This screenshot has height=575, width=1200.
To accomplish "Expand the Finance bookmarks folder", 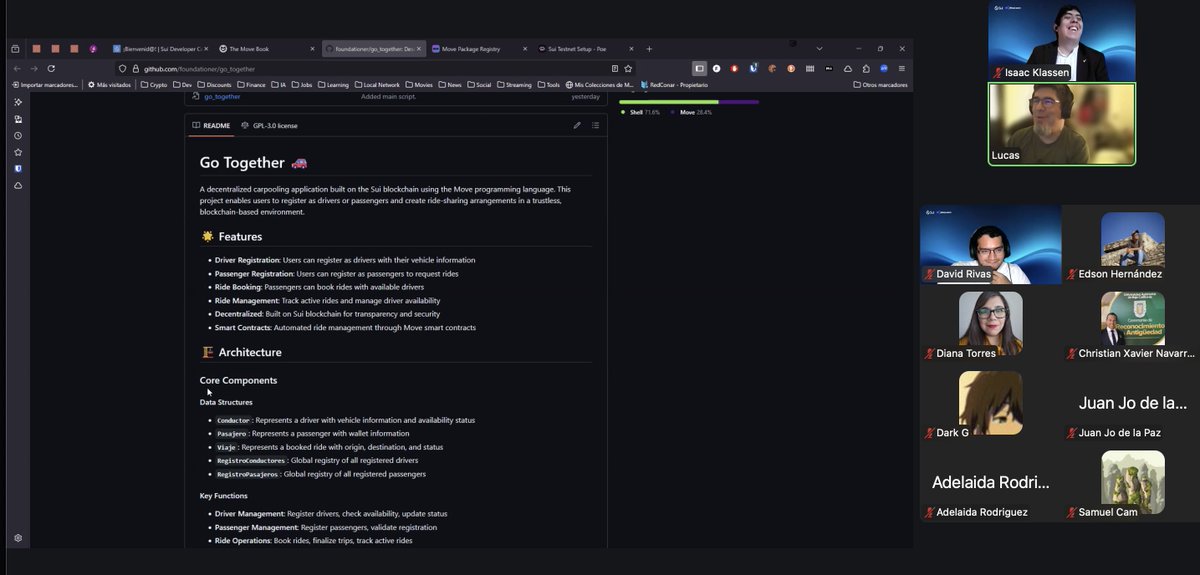I will tap(251, 85).
